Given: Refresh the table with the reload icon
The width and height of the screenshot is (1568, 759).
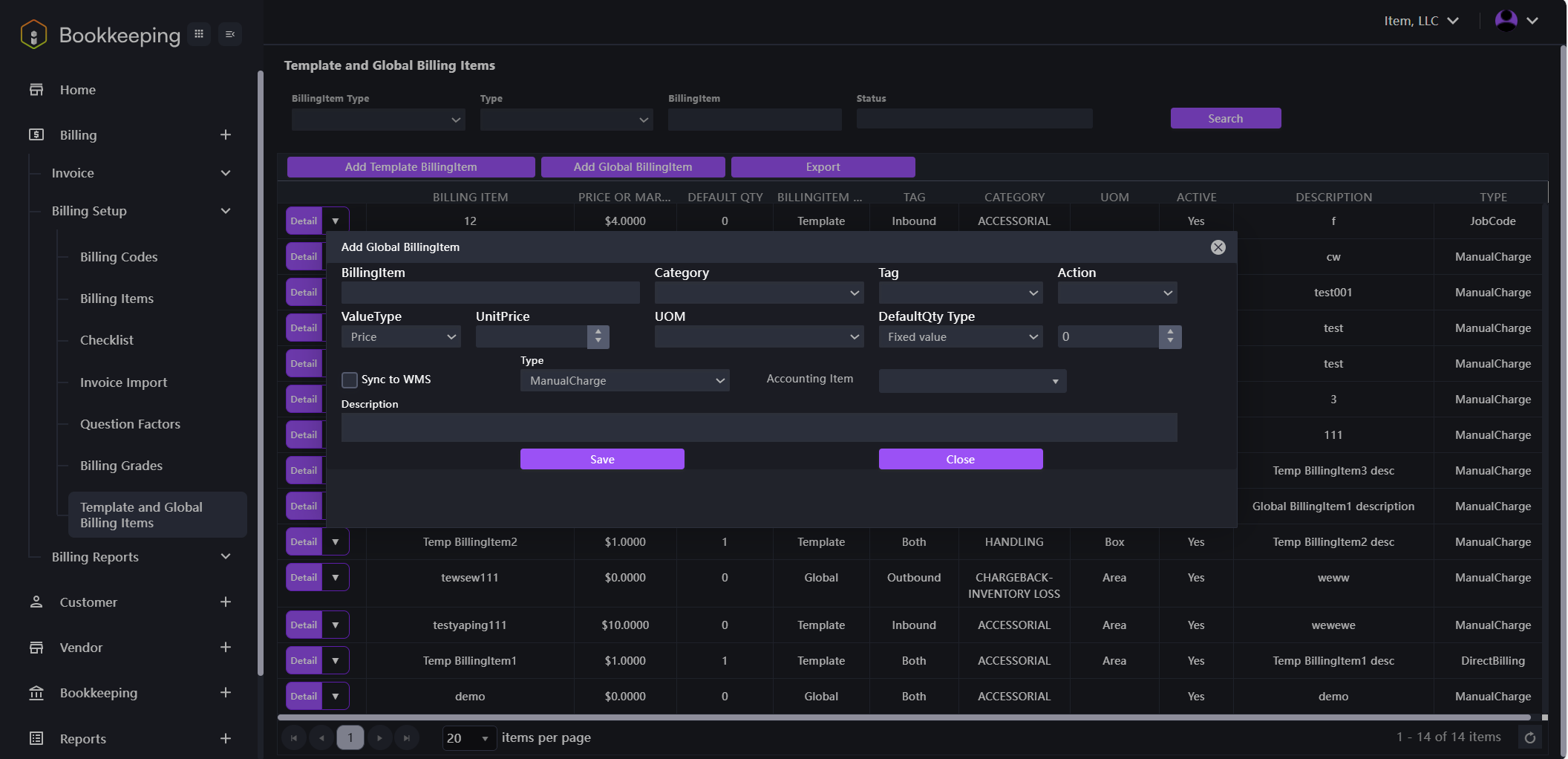Looking at the screenshot, I should [x=1530, y=737].
